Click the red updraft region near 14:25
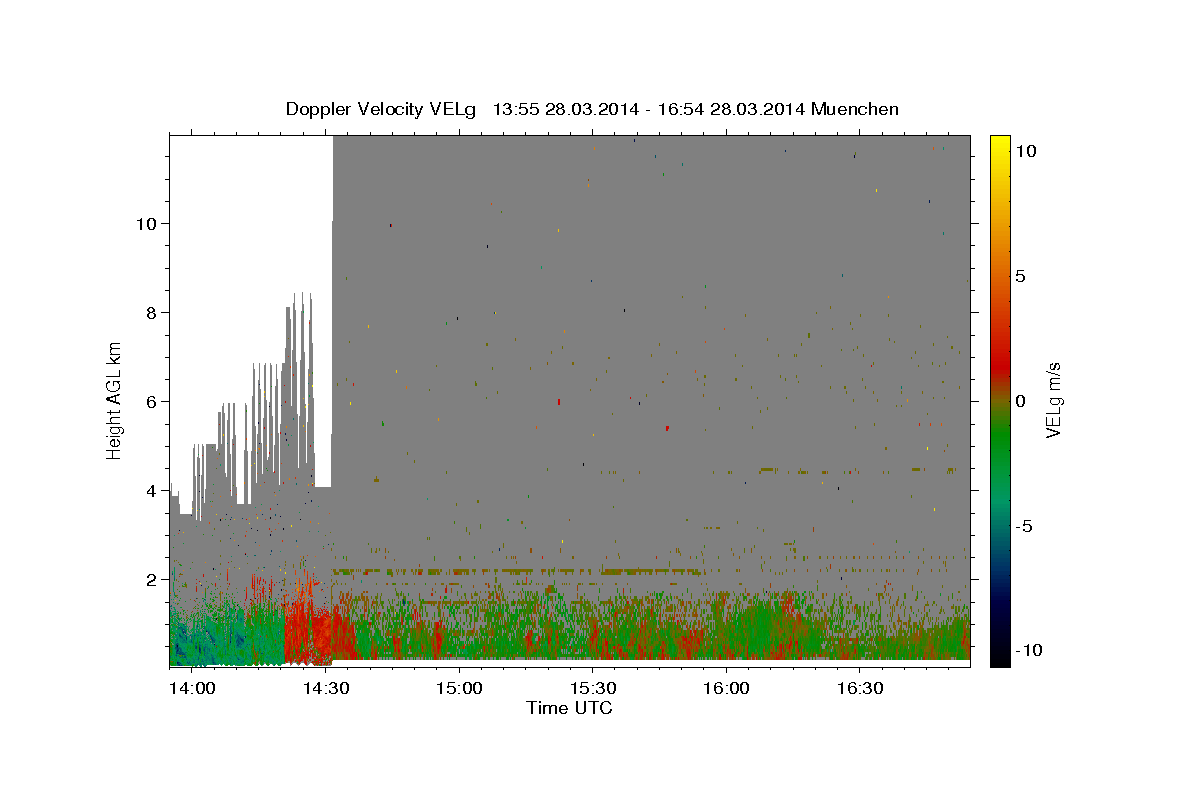This screenshot has width=1200, height=800. pyautogui.click(x=310, y=635)
